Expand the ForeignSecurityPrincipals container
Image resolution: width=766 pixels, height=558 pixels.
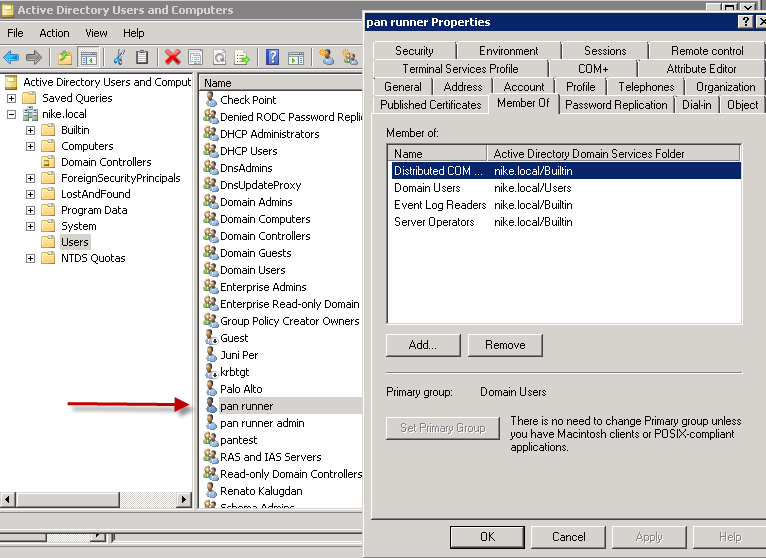(x=30, y=178)
